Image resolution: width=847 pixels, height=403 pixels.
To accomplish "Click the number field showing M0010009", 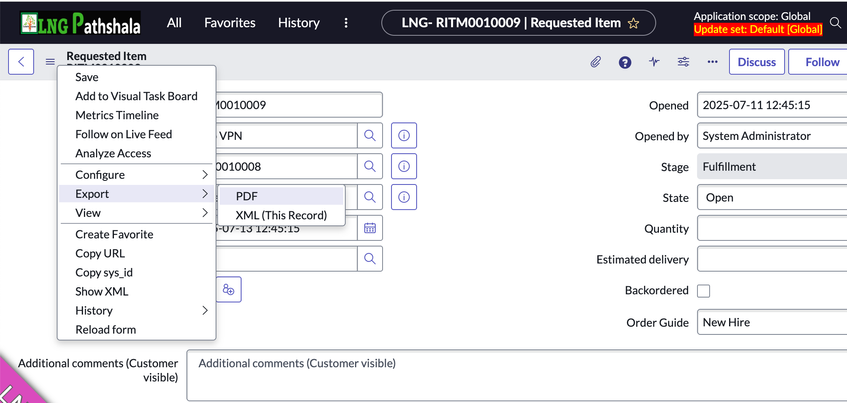I will [x=299, y=105].
